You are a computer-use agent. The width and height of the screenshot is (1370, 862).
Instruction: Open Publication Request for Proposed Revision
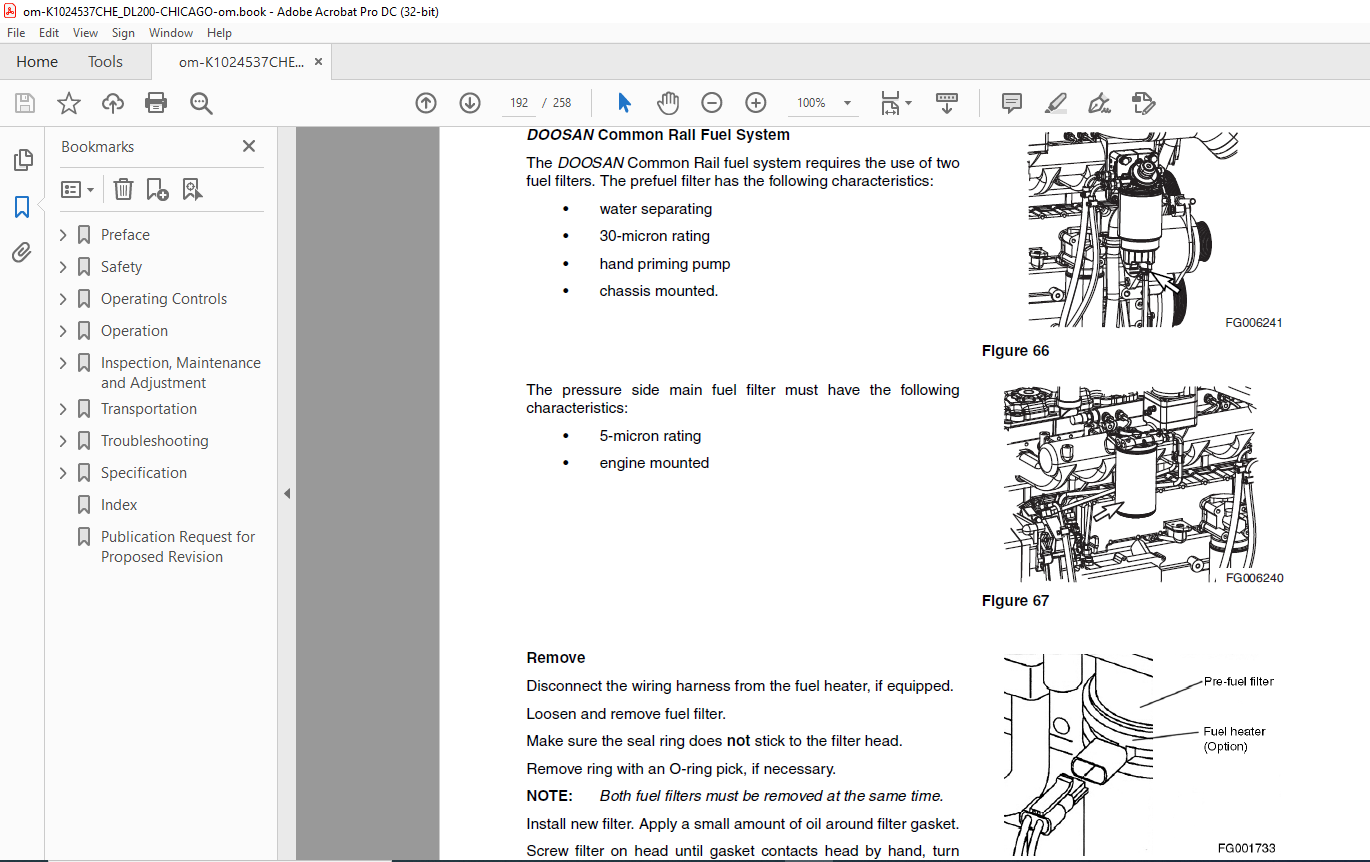pyautogui.click(x=178, y=547)
